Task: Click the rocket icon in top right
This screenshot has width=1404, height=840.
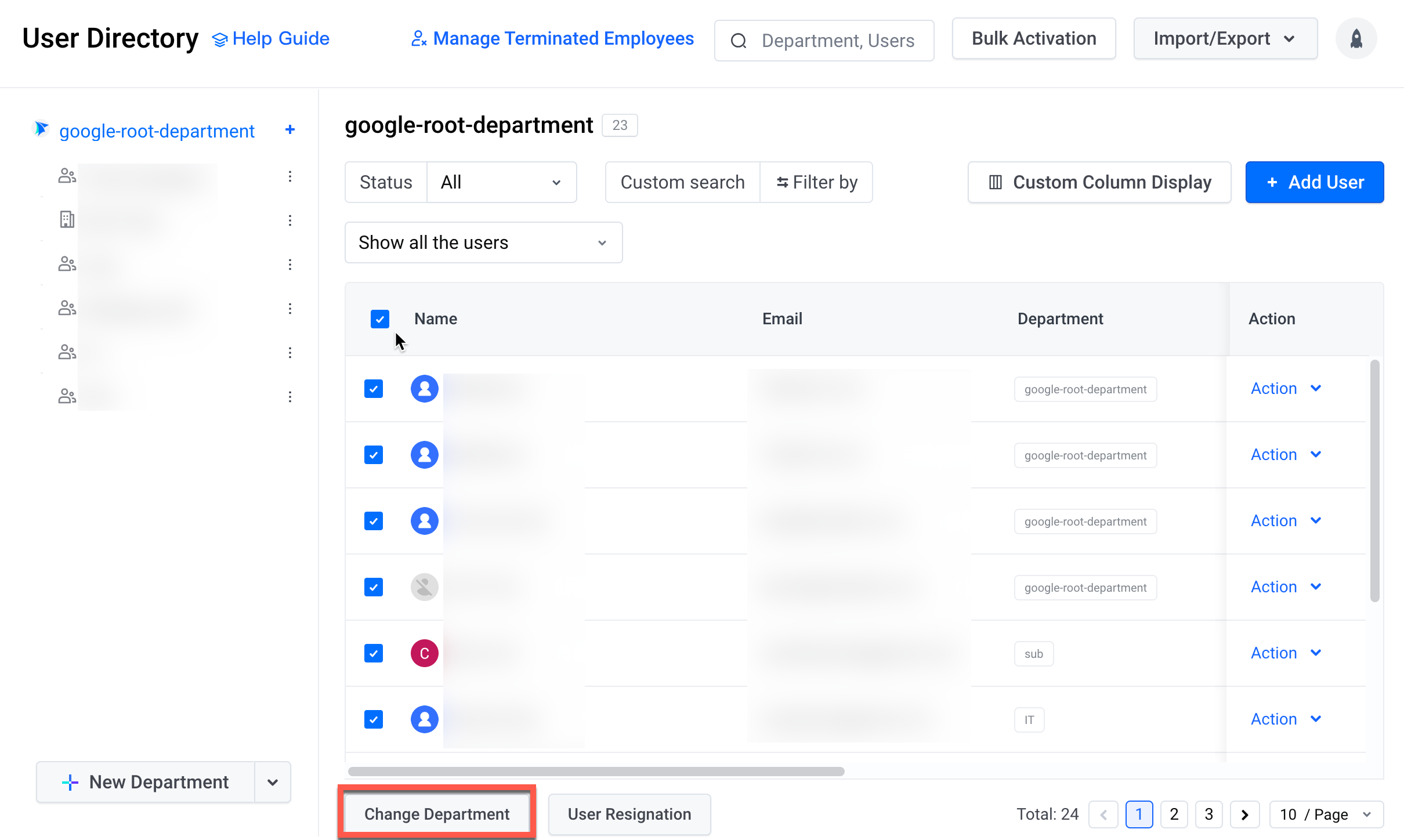Action: [x=1356, y=39]
